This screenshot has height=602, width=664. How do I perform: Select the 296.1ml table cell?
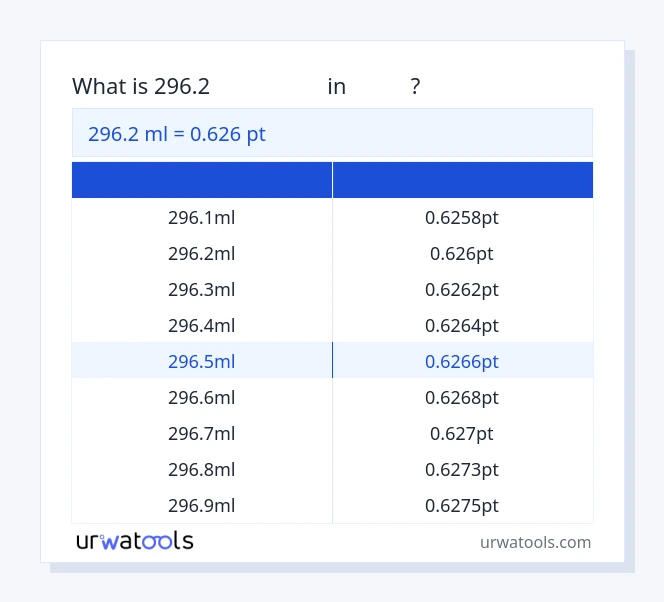tap(202, 217)
